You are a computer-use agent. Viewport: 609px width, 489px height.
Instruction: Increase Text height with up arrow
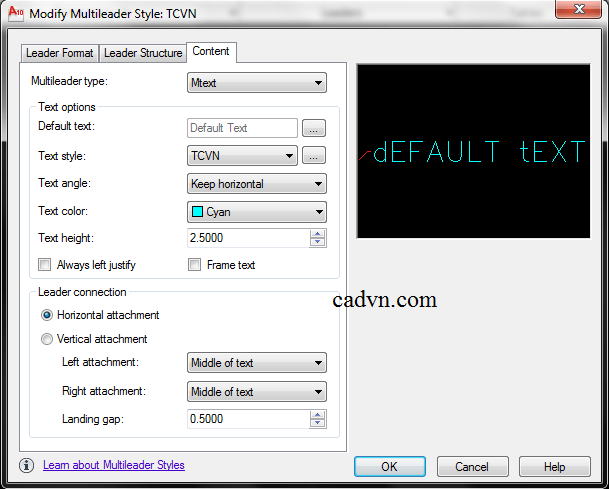pos(318,234)
